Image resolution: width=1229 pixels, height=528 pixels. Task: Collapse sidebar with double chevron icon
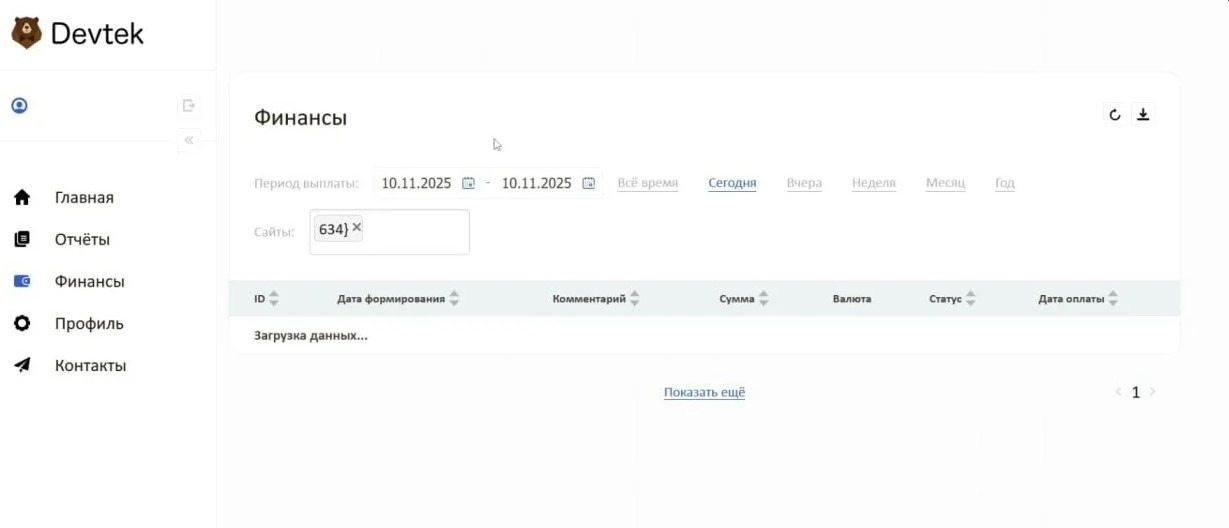pos(188,140)
